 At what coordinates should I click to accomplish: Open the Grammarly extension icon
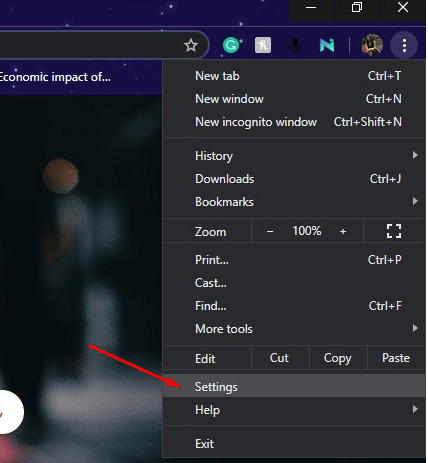232,45
